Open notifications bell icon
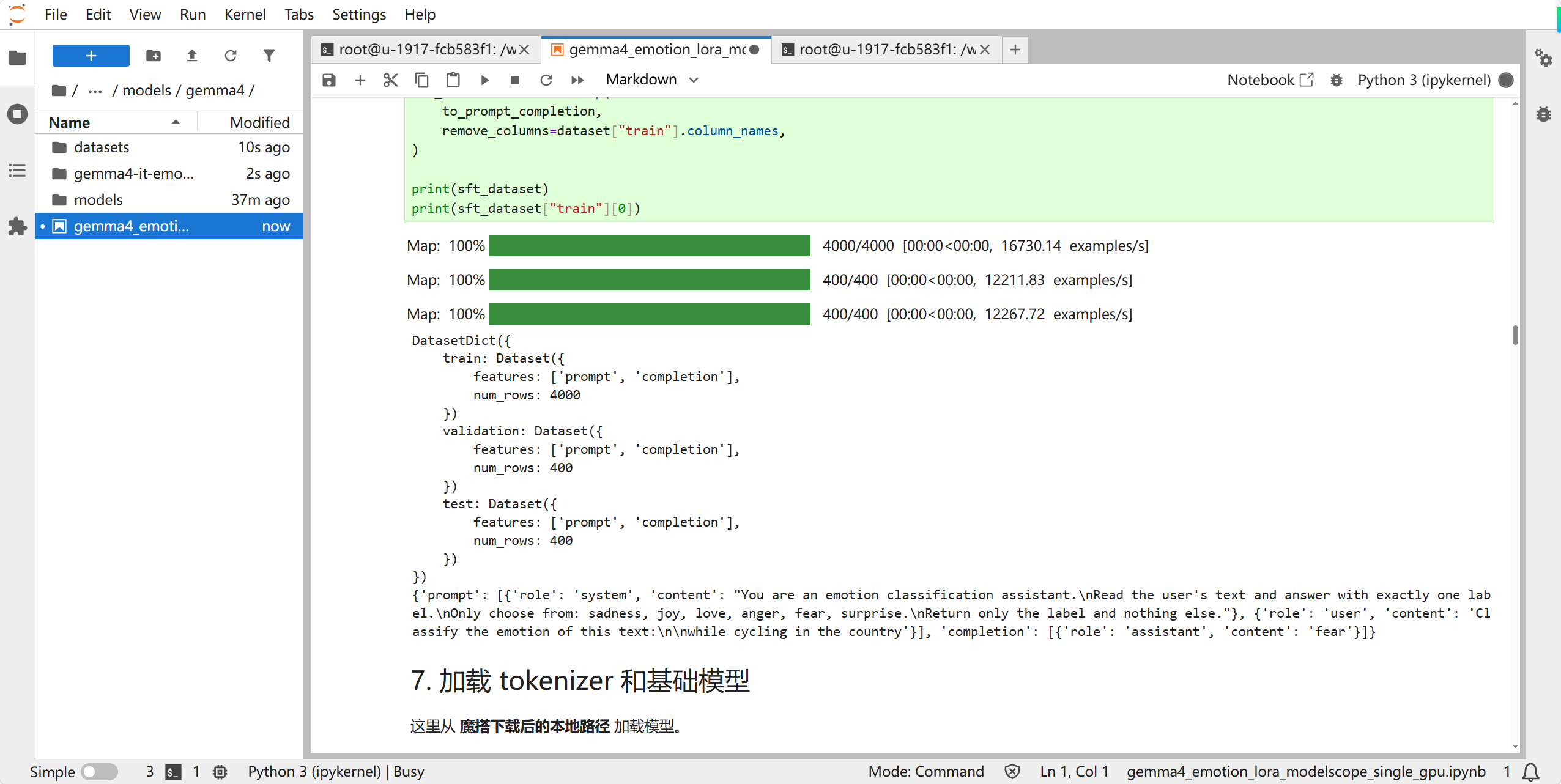Viewport: 1561px width, 784px height. click(1531, 772)
